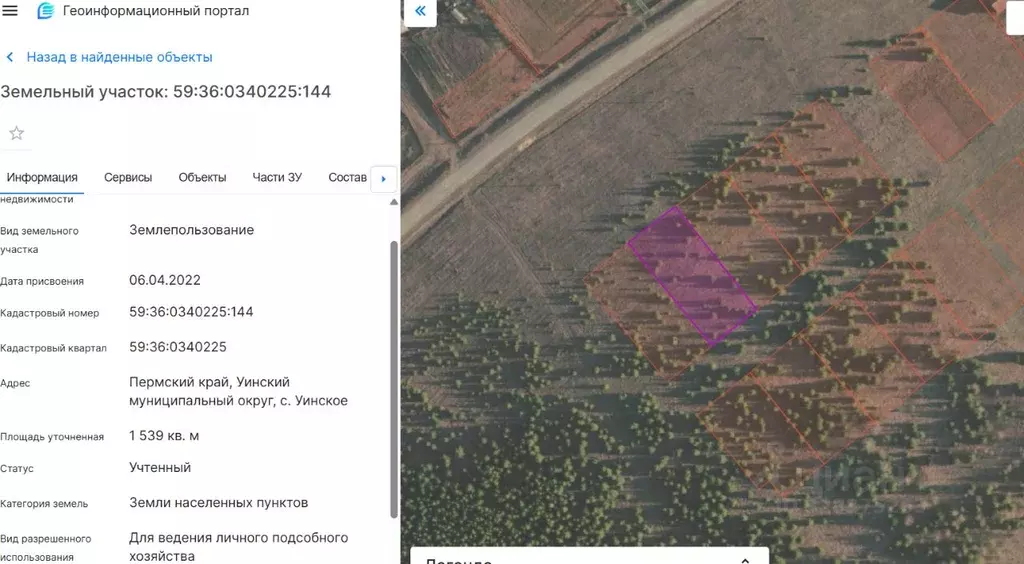1024x564 pixels.
Task: Collapse side panel with double chevron
Action: tap(420, 11)
